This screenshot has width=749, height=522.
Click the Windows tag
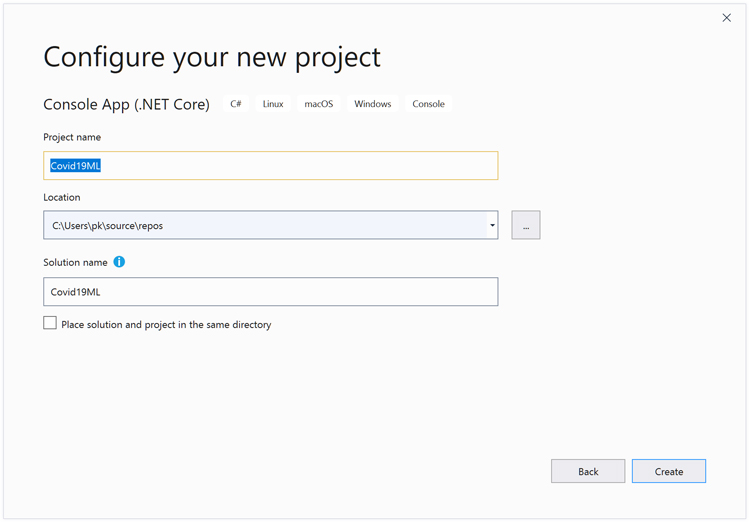(373, 104)
